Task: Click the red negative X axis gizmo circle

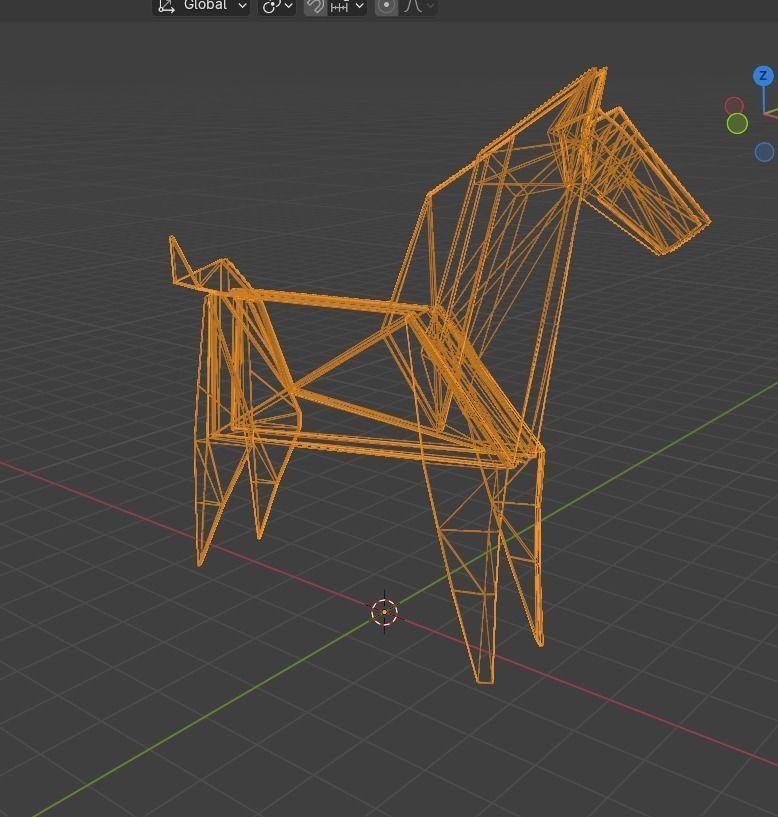Action: [734, 106]
